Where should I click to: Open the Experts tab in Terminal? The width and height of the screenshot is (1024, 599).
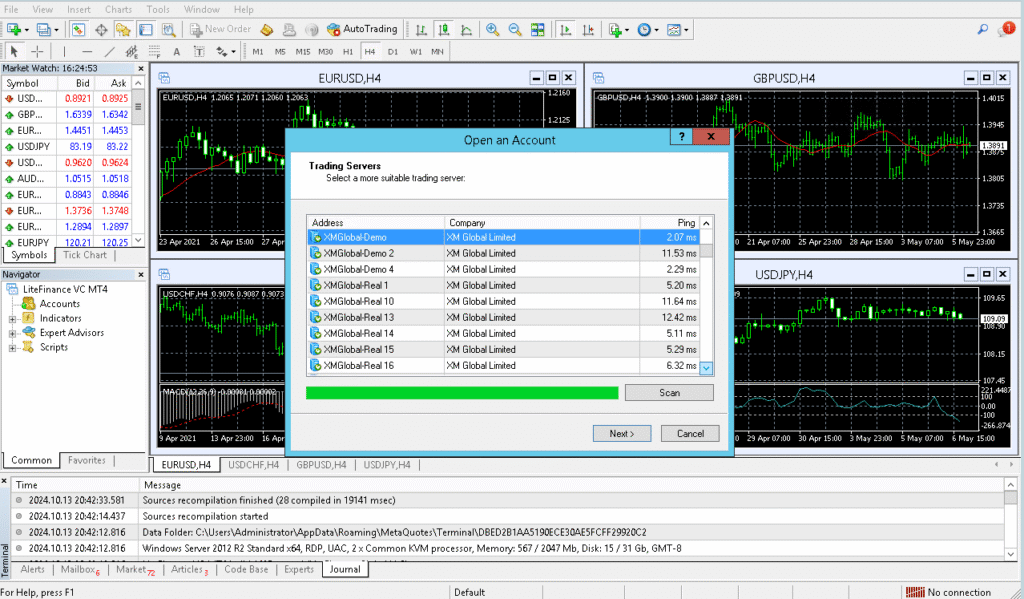pyautogui.click(x=298, y=569)
